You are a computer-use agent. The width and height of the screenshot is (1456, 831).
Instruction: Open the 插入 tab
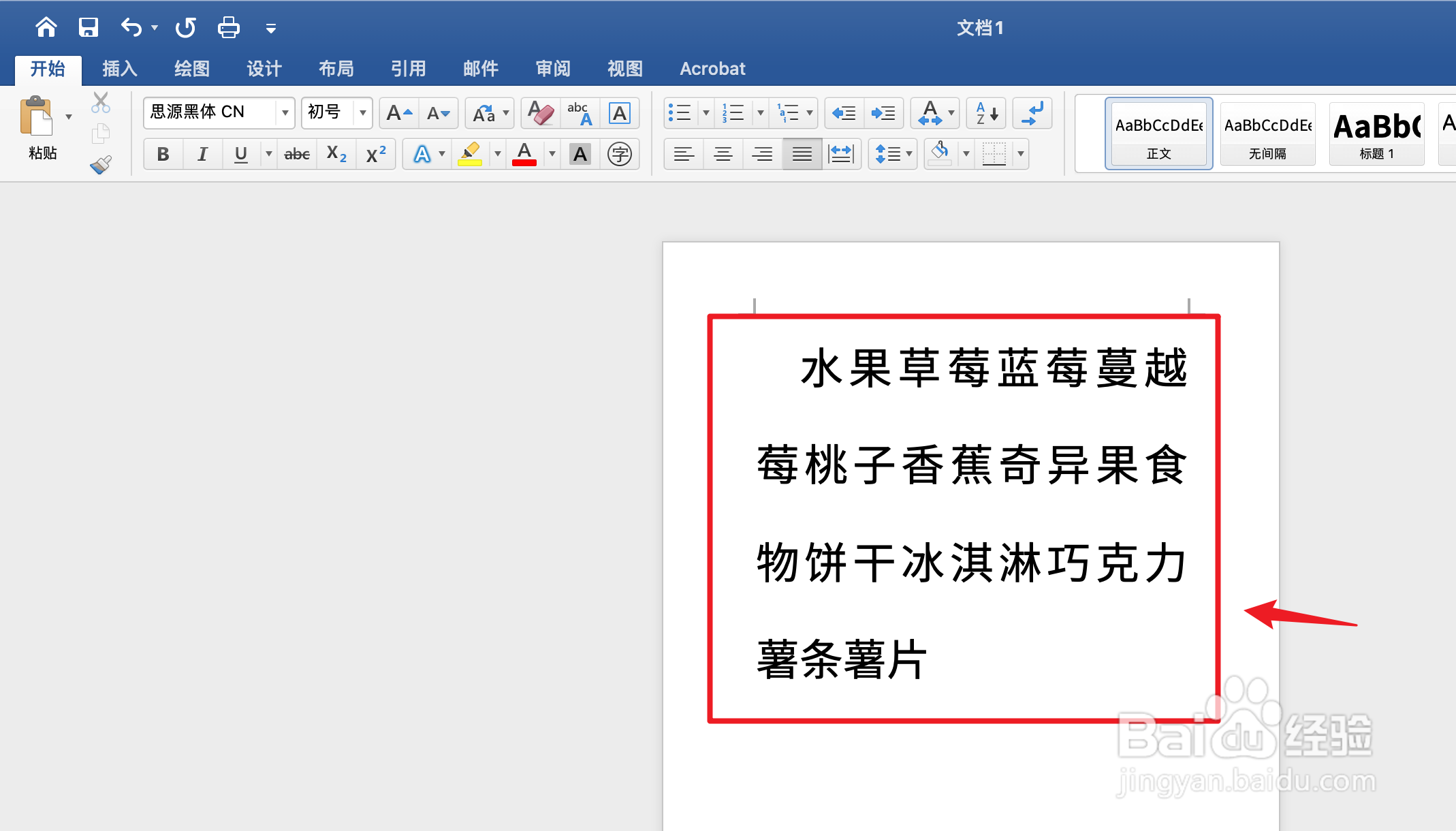coord(120,69)
